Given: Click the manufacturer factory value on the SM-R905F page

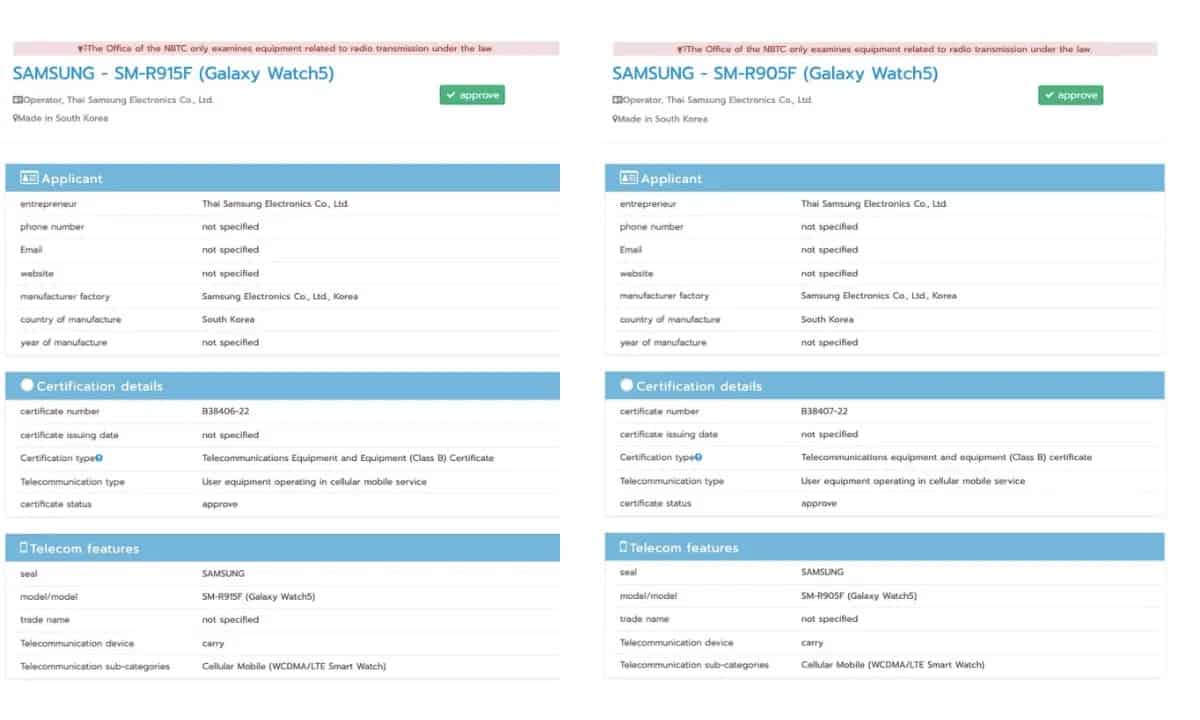Looking at the screenshot, I should click(879, 296).
